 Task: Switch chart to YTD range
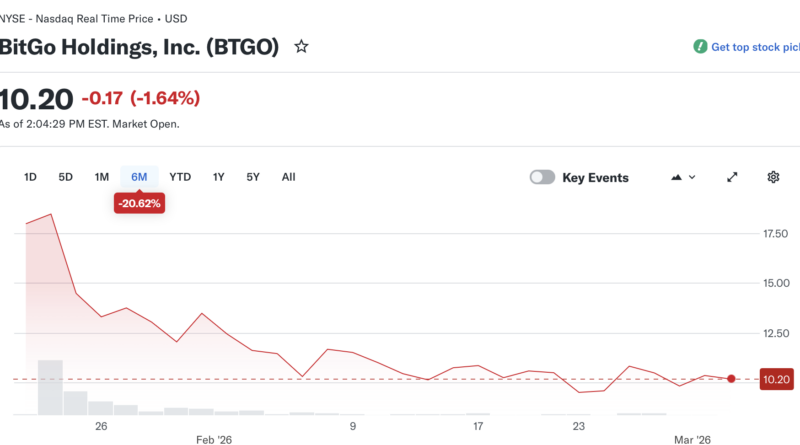pos(180,177)
